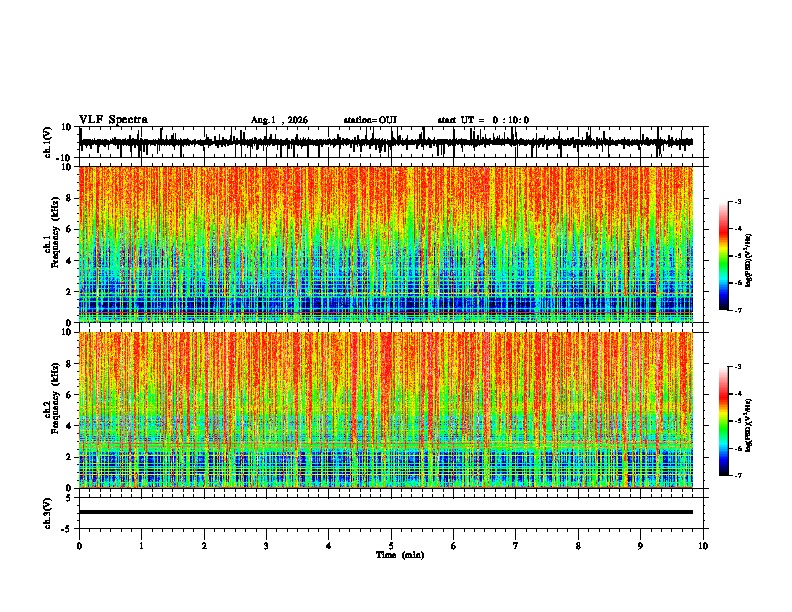Screen dimensions: 792x612
Task: Click the '2' kHz tick on ch.1 spectrogram
Action: click(x=69, y=291)
